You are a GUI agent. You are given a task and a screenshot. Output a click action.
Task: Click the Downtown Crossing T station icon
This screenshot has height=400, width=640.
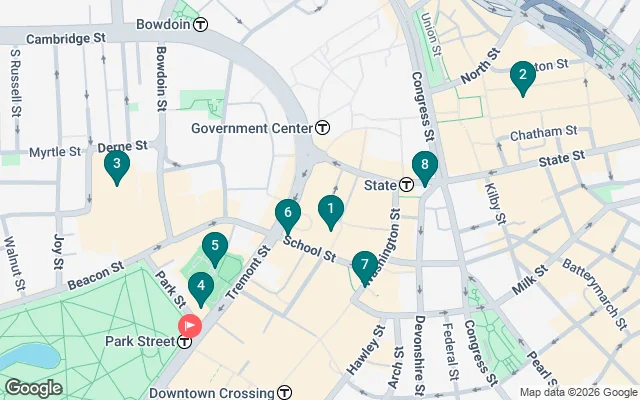(284, 393)
